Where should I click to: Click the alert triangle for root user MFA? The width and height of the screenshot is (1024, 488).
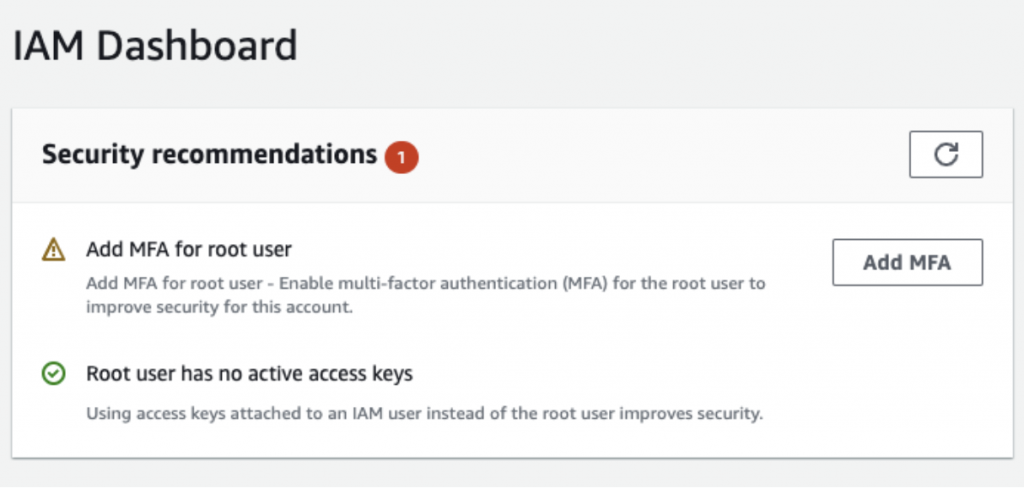[54, 249]
